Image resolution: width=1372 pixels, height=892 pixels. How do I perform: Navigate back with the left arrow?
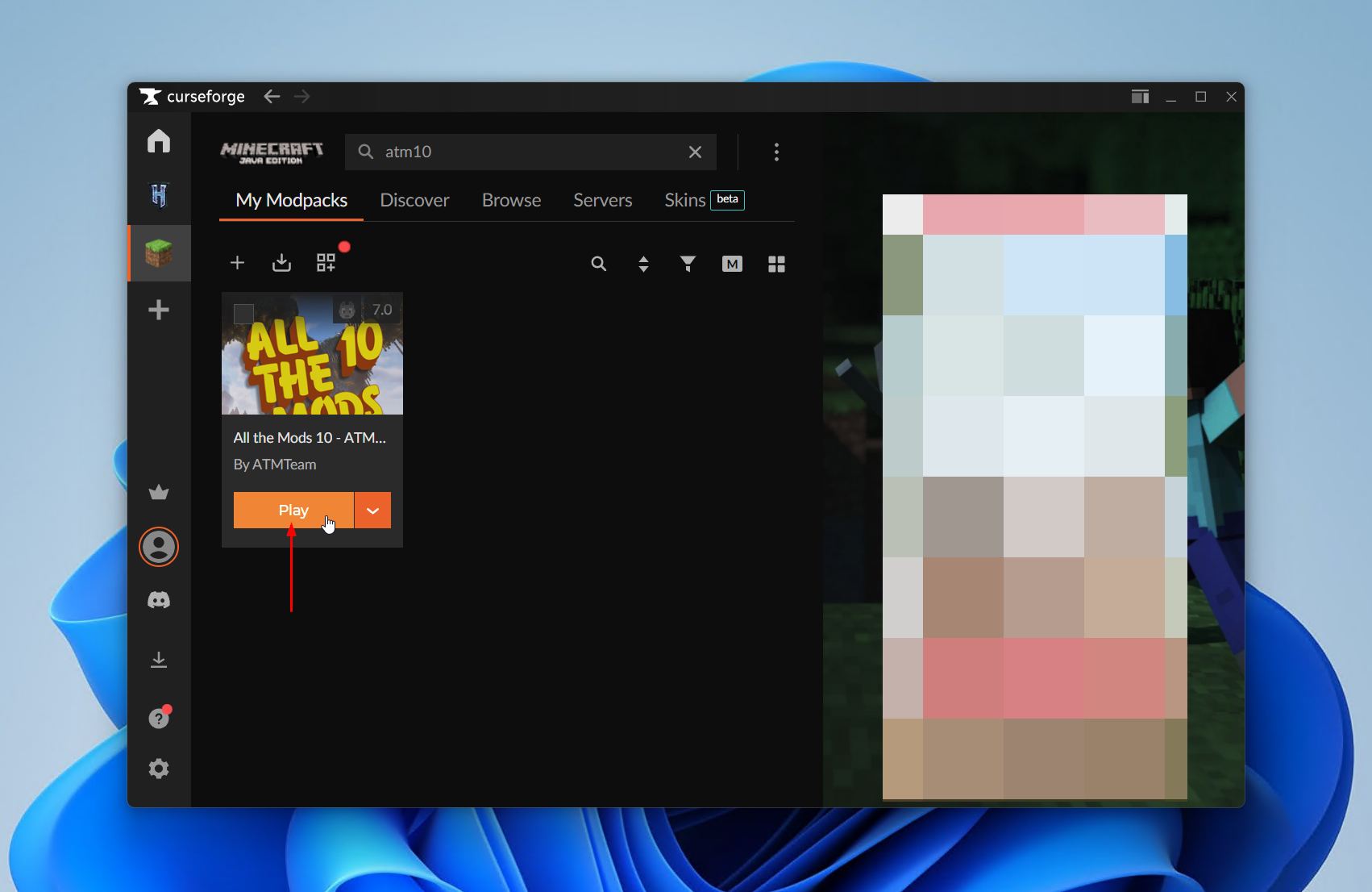[272, 97]
